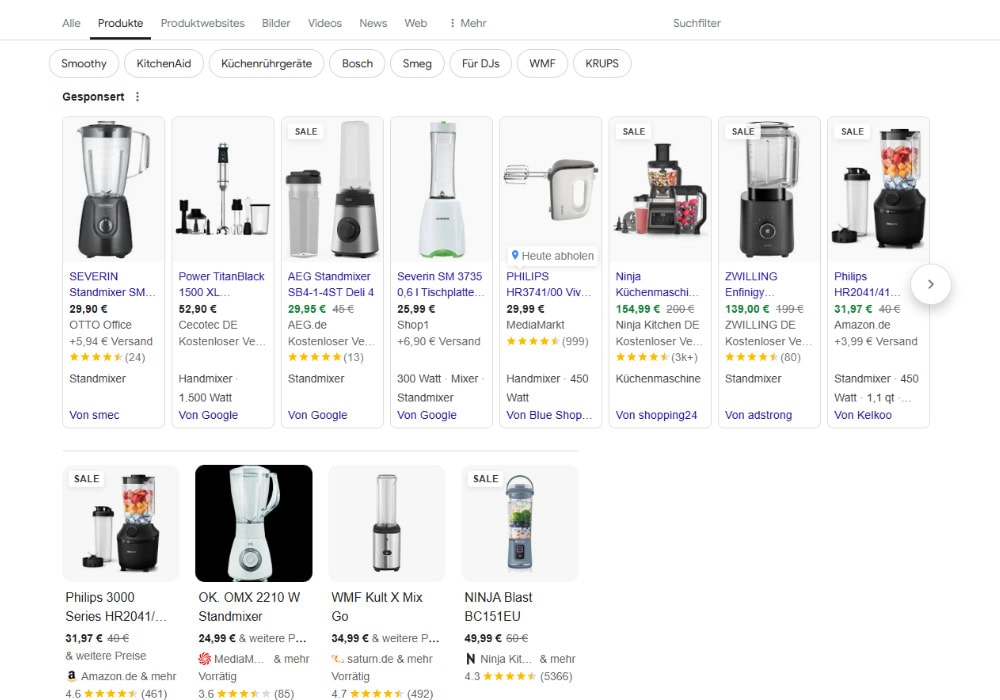
Task: Click Philips 3000 Series HR2041 thumbnail
Action: 121,523
